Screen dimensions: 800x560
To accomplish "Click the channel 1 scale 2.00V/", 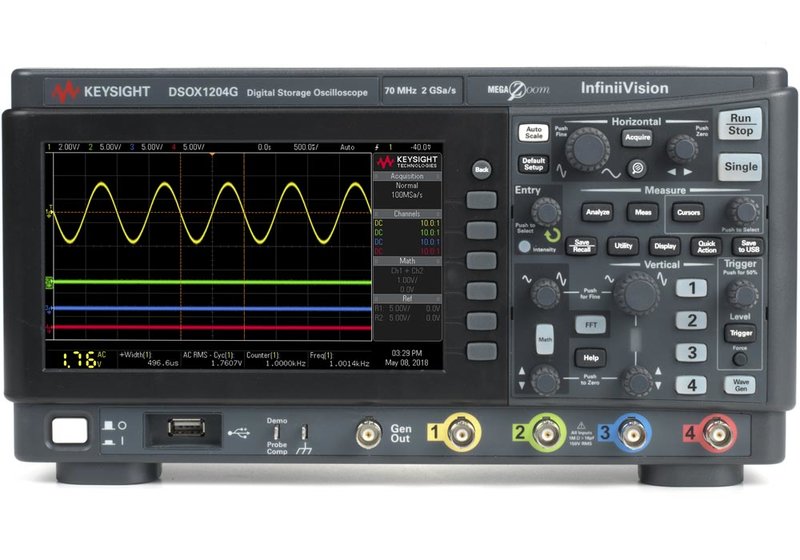I will tap(69, 147).
